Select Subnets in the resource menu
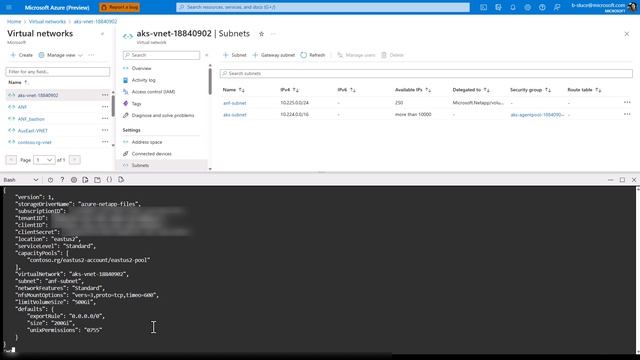The image size is (640, 360). pos(140,165)
